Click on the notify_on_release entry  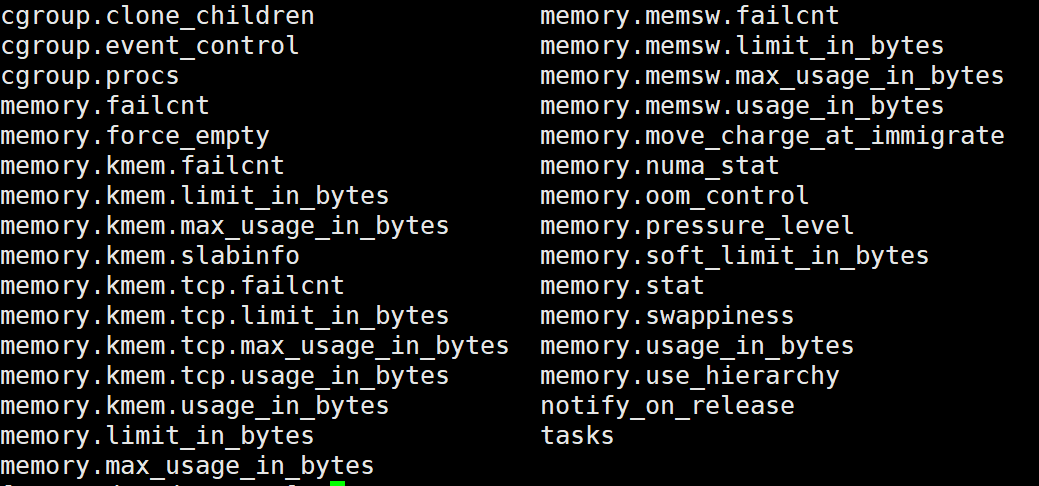[x=667, y=406]
